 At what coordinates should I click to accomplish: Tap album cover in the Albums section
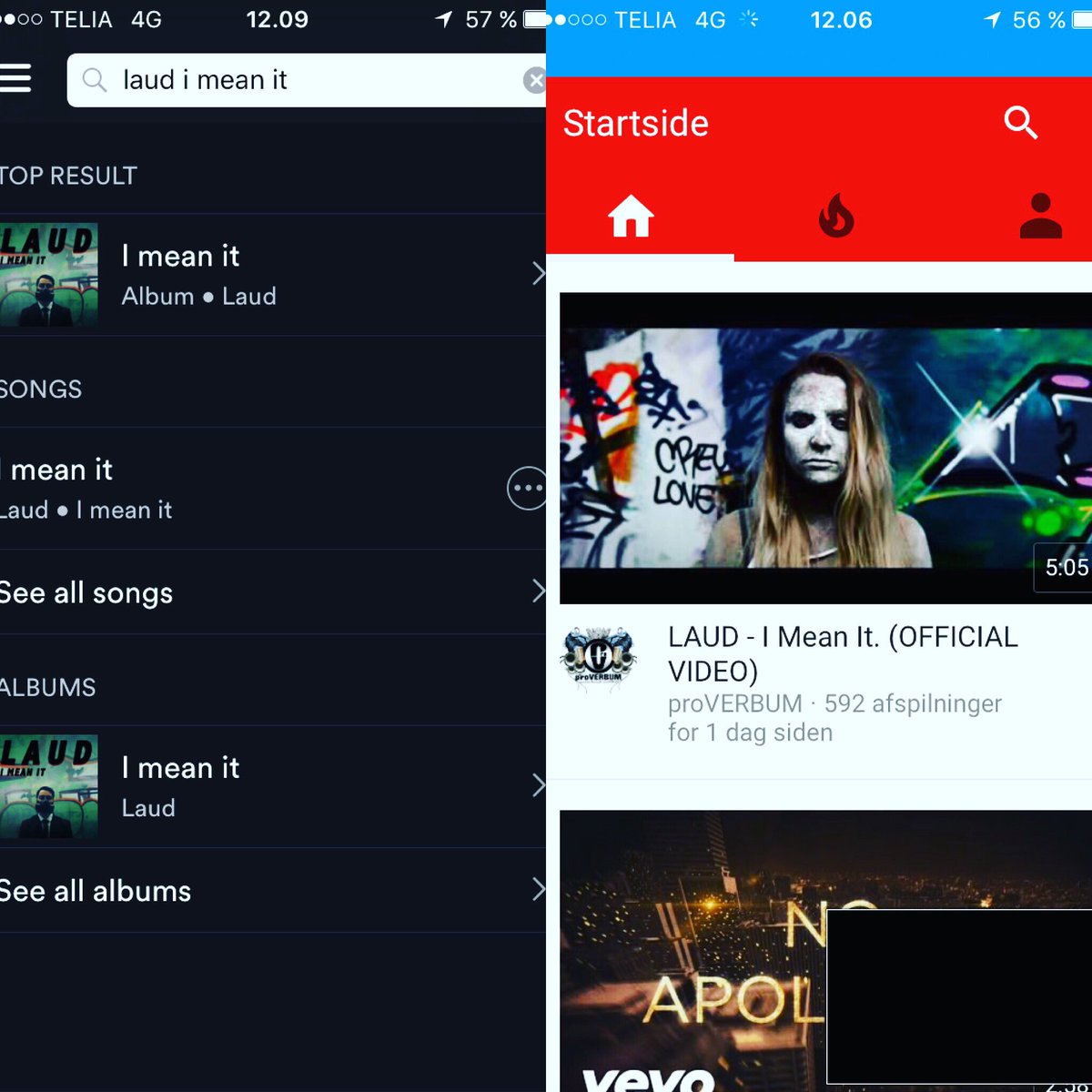point(49,786)
